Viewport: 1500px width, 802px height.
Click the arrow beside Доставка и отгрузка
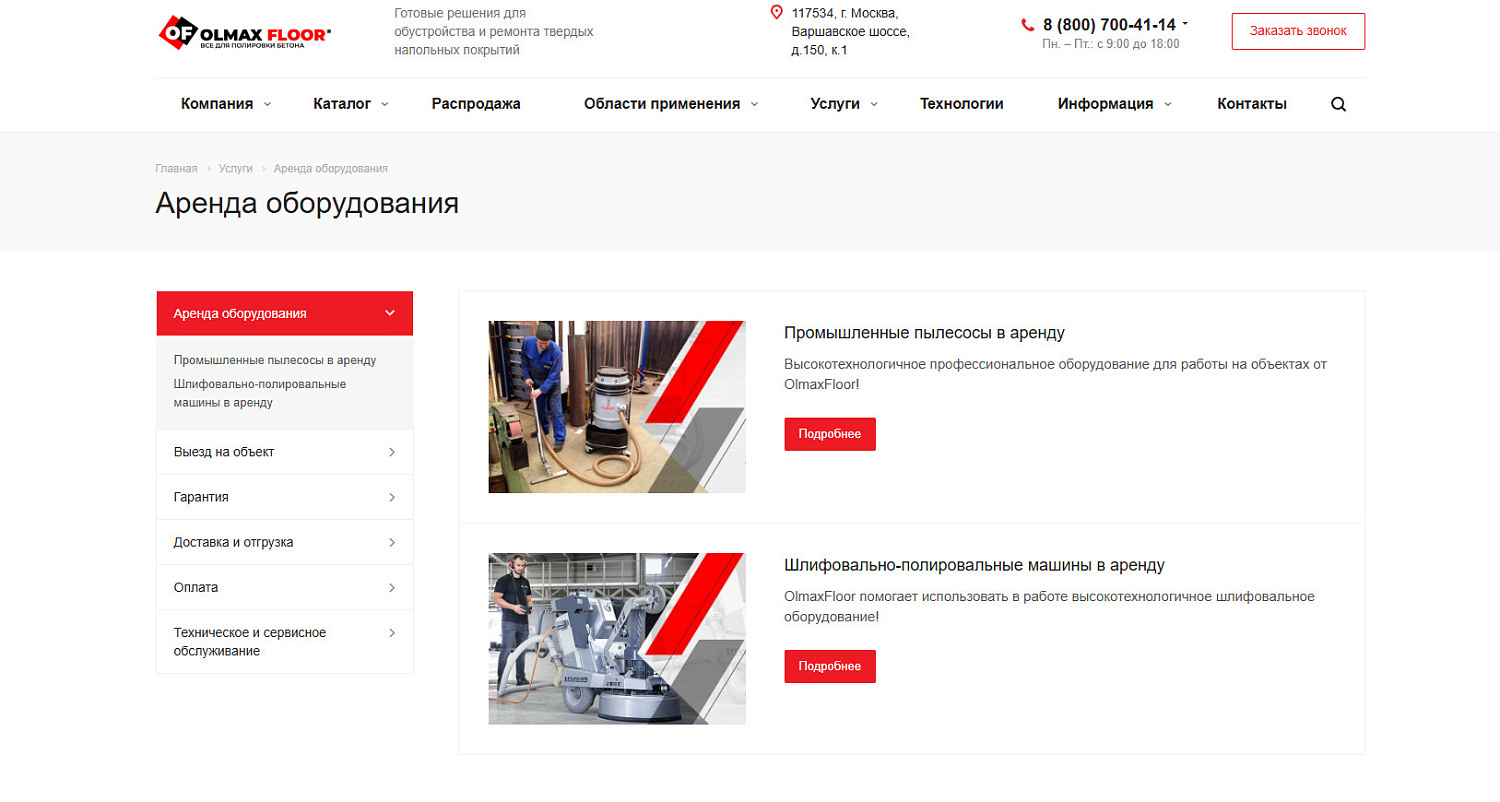(392, 541)
